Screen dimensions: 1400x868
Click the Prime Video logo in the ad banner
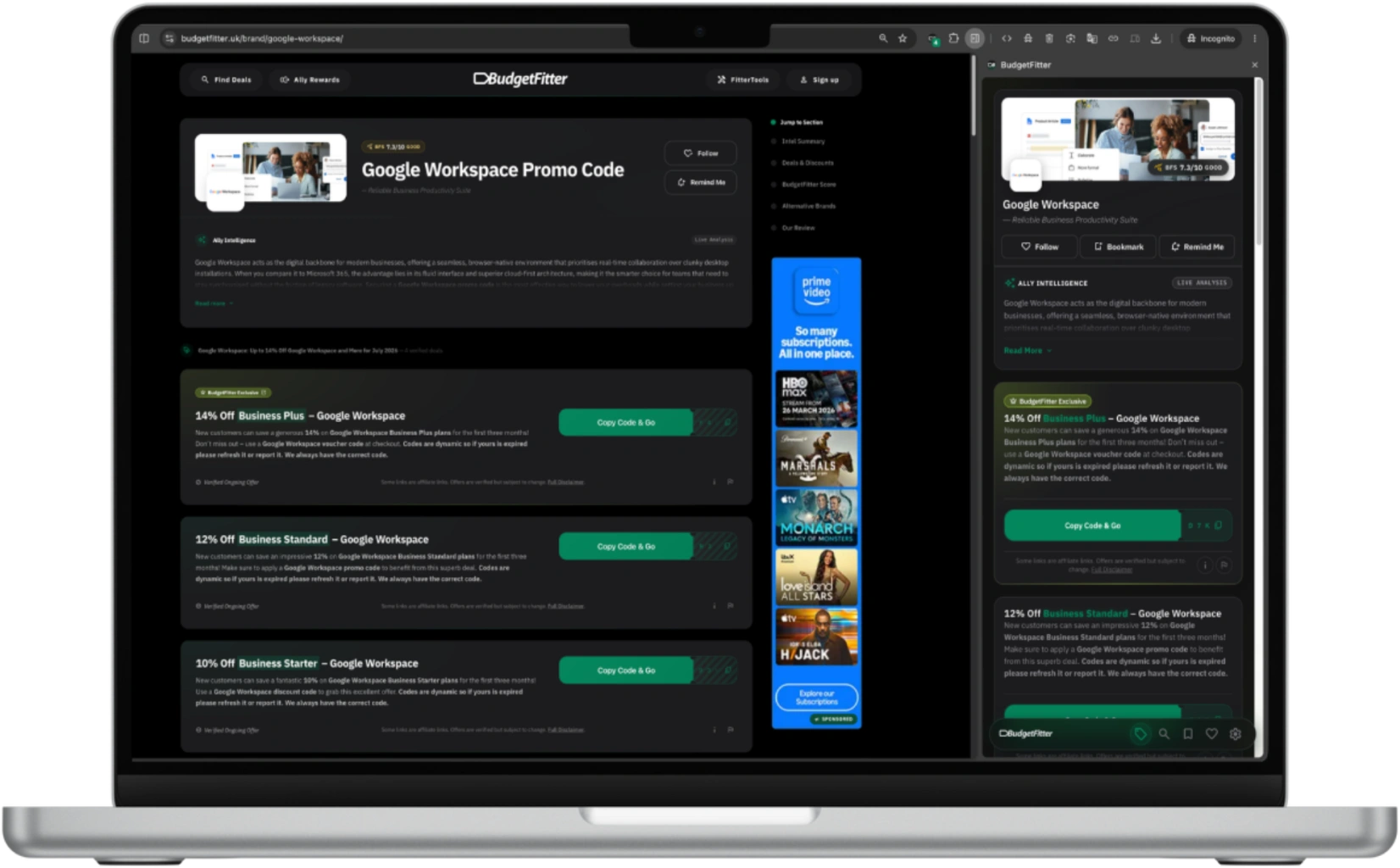coord(816,290)
